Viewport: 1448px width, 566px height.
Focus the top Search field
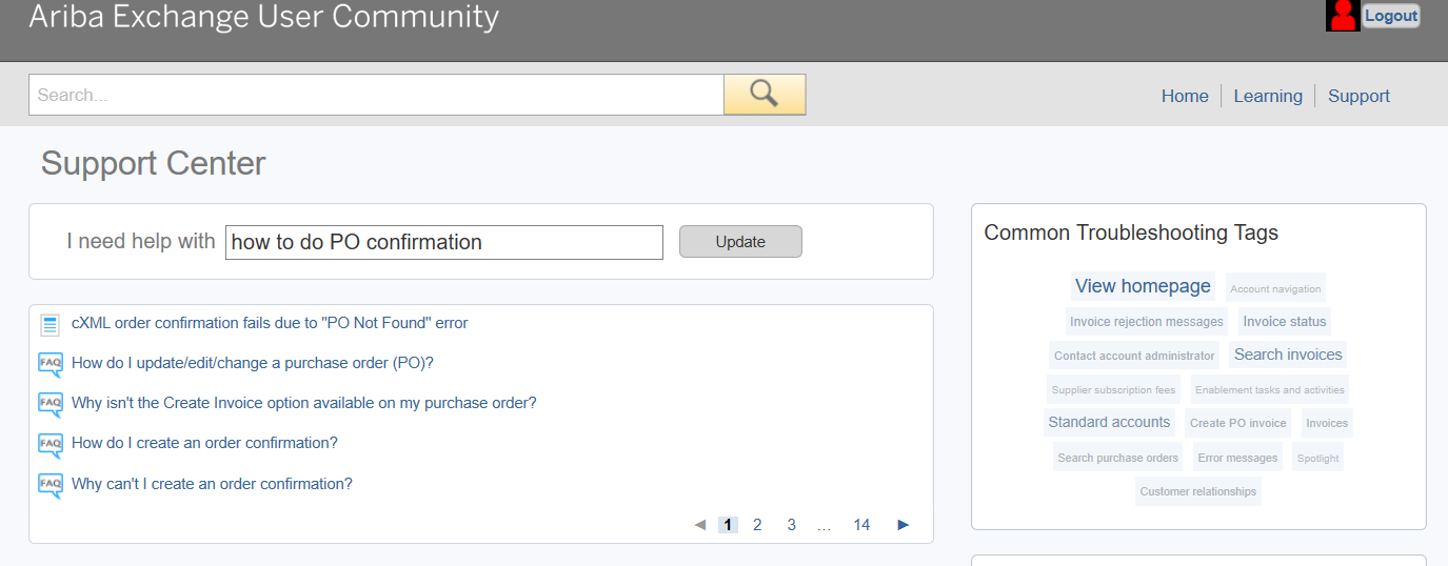pos(376,95)
